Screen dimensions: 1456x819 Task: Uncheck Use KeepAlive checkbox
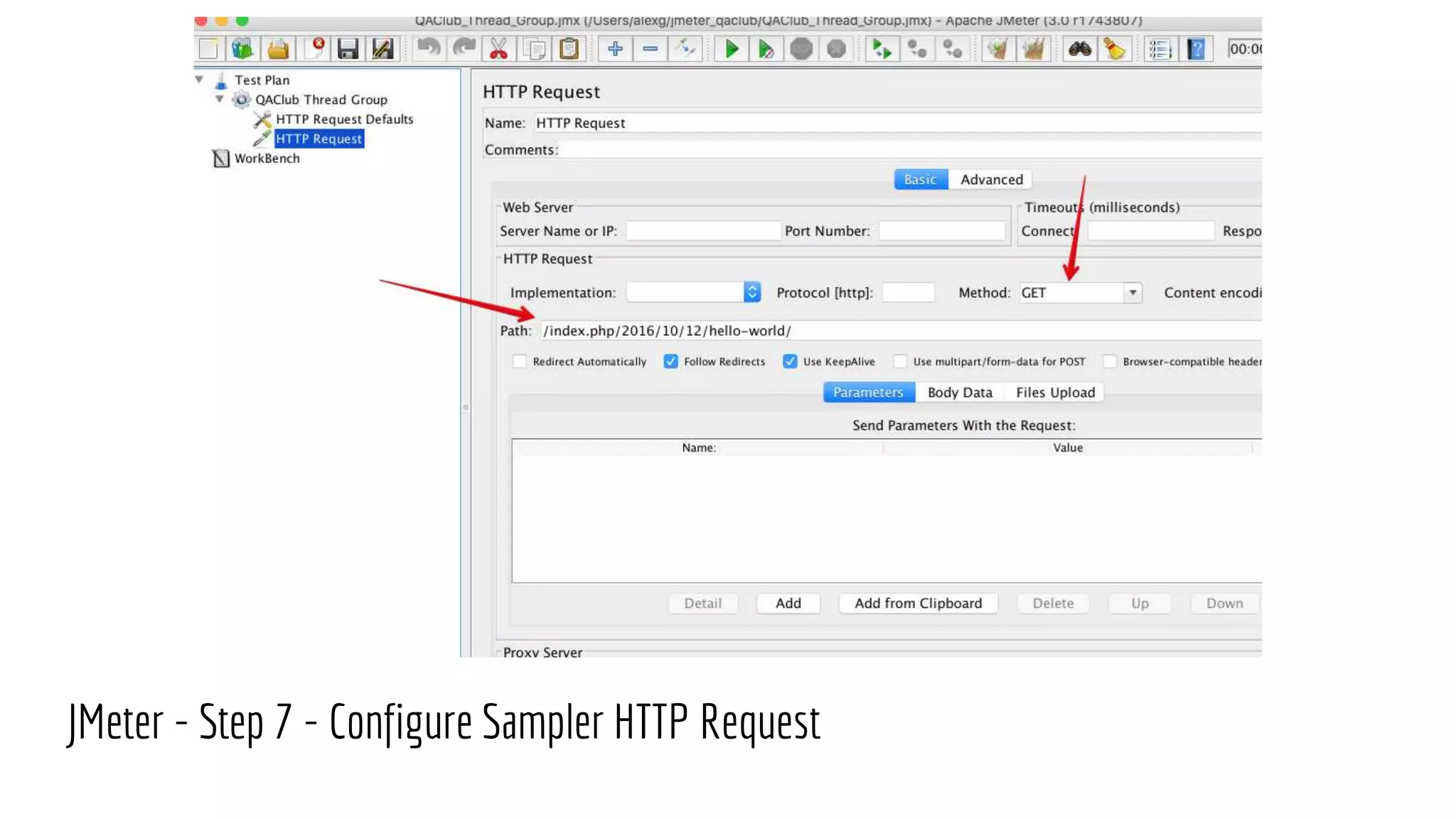(790, 361)
